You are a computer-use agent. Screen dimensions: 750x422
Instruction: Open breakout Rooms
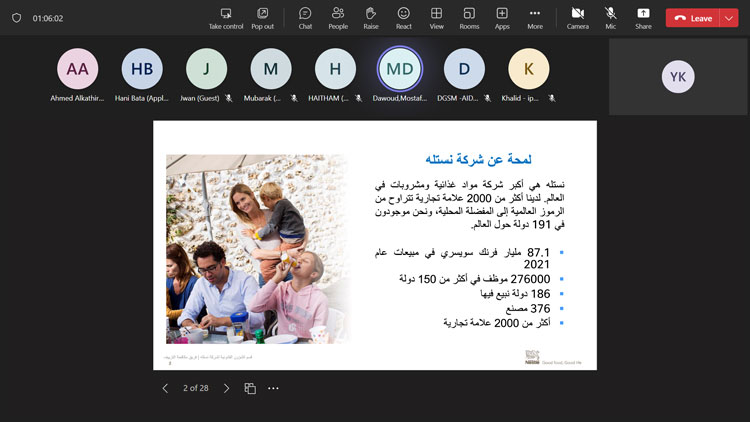tap(469, 17)
